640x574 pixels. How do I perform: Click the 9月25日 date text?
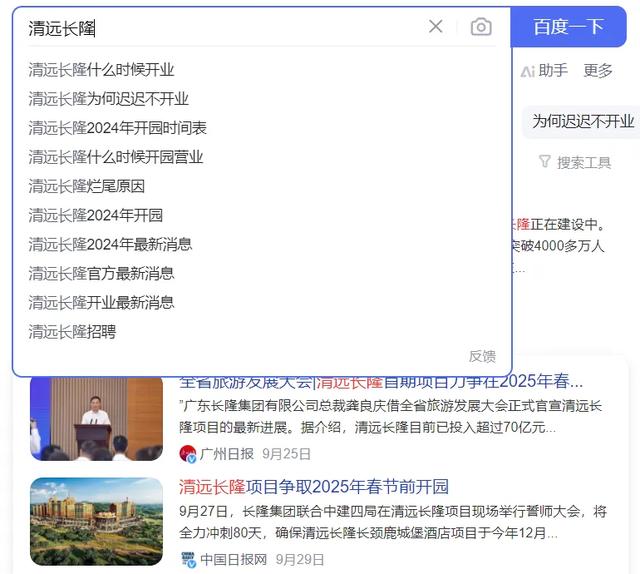287,454
